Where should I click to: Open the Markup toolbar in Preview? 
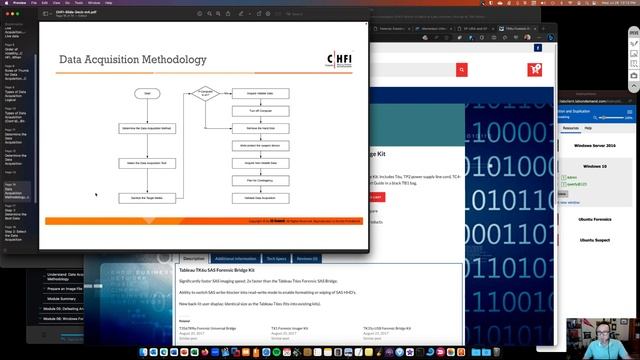(268, 13)
